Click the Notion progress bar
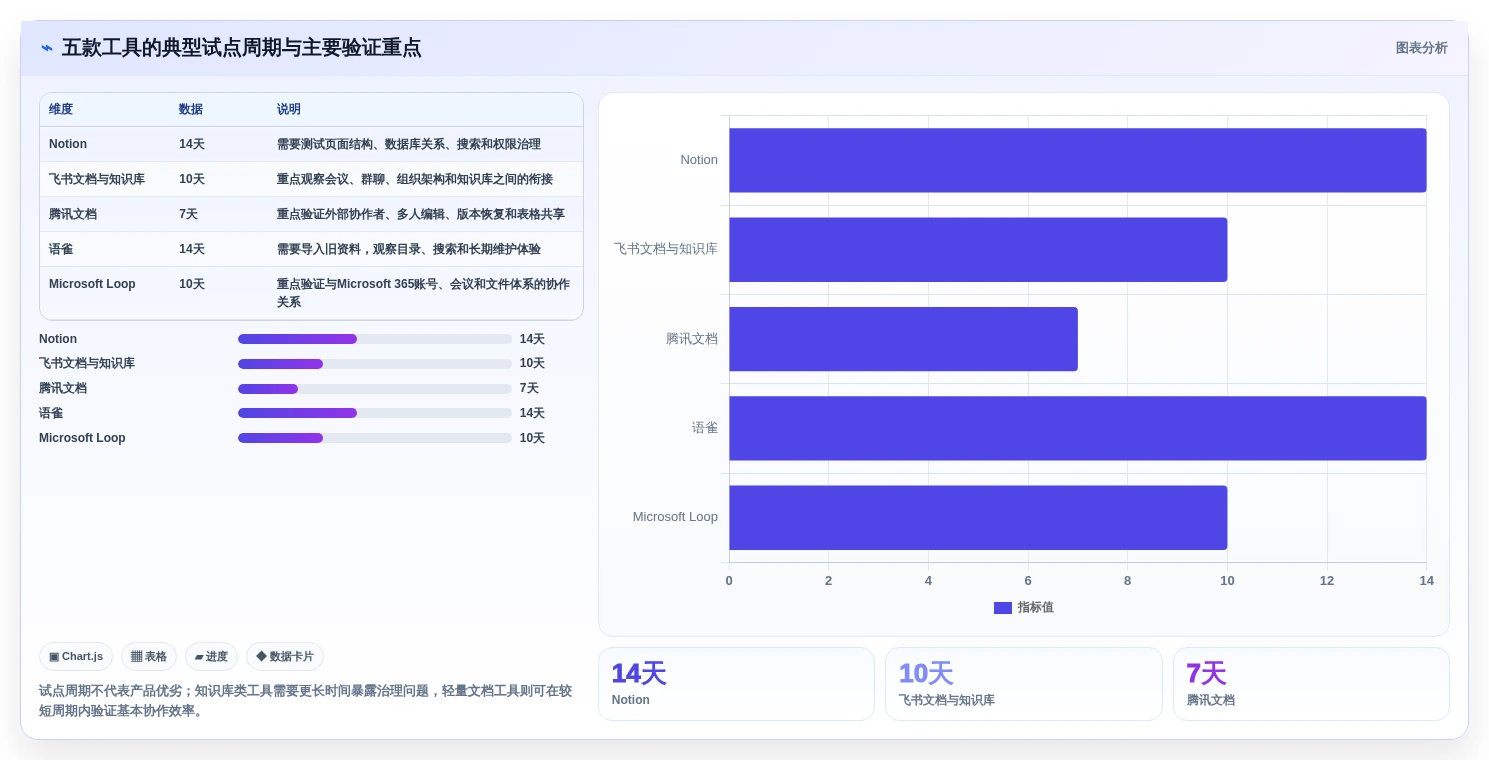 coord(375,339)
